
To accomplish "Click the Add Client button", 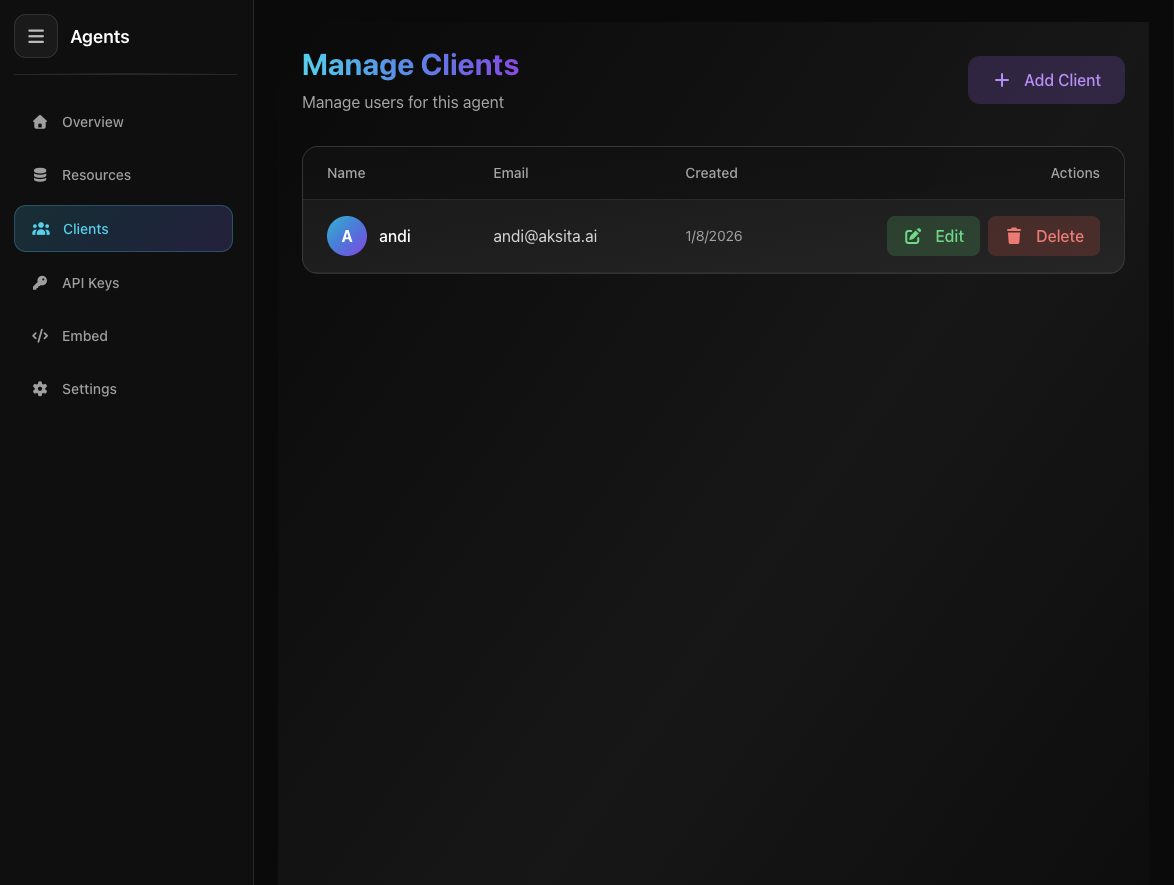I will pos(1046,80).
